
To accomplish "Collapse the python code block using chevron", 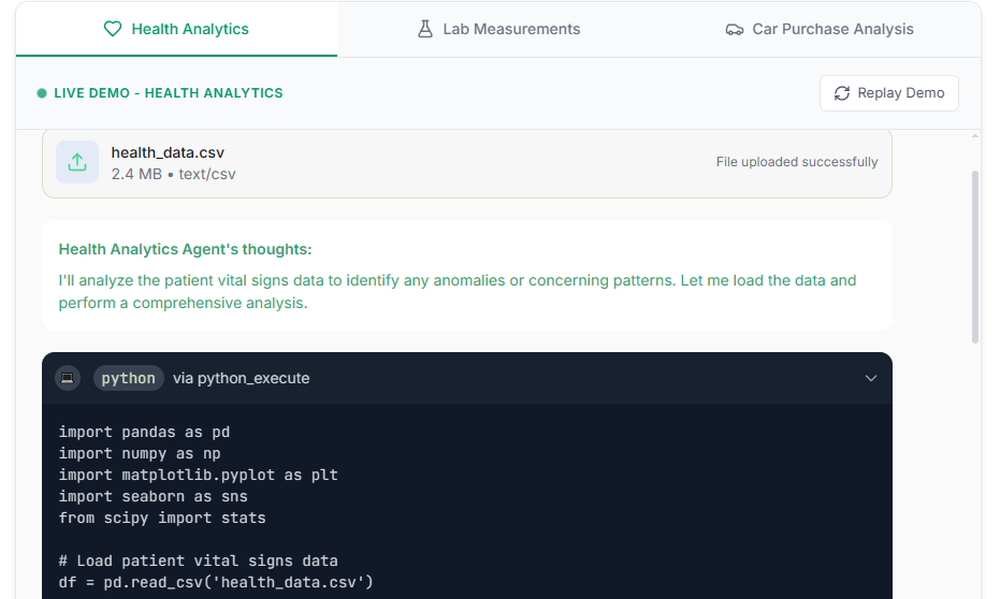I will 870,378.
